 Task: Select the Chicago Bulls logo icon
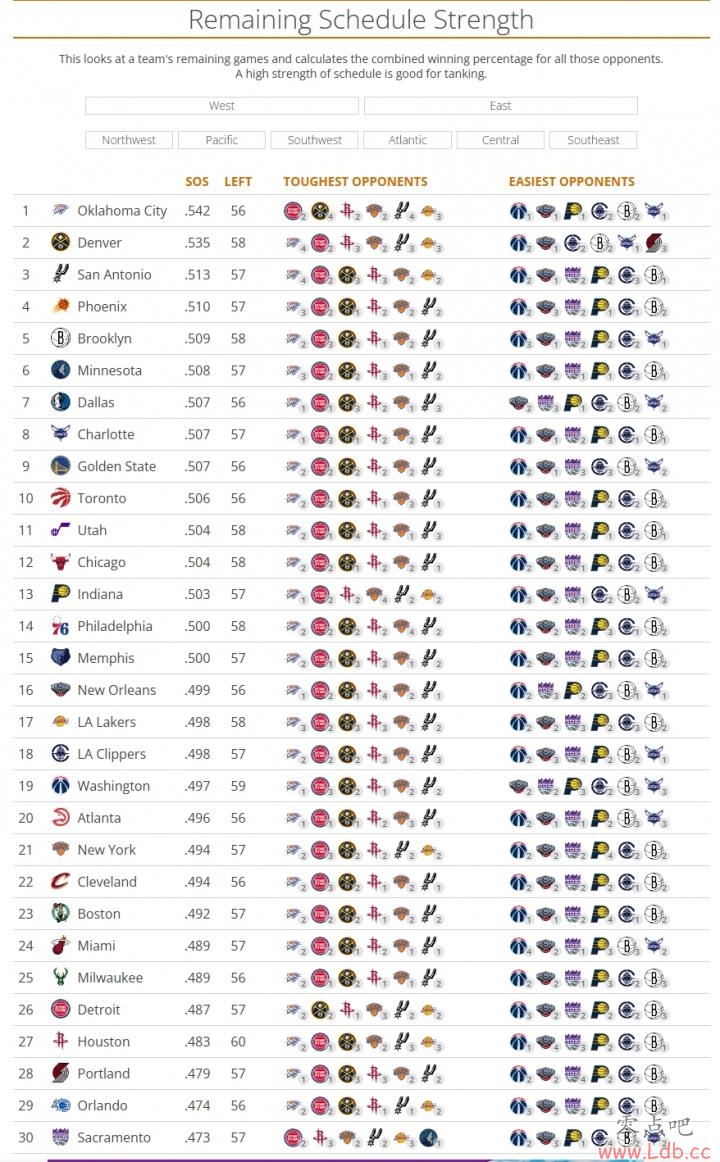tap(61, 562)
